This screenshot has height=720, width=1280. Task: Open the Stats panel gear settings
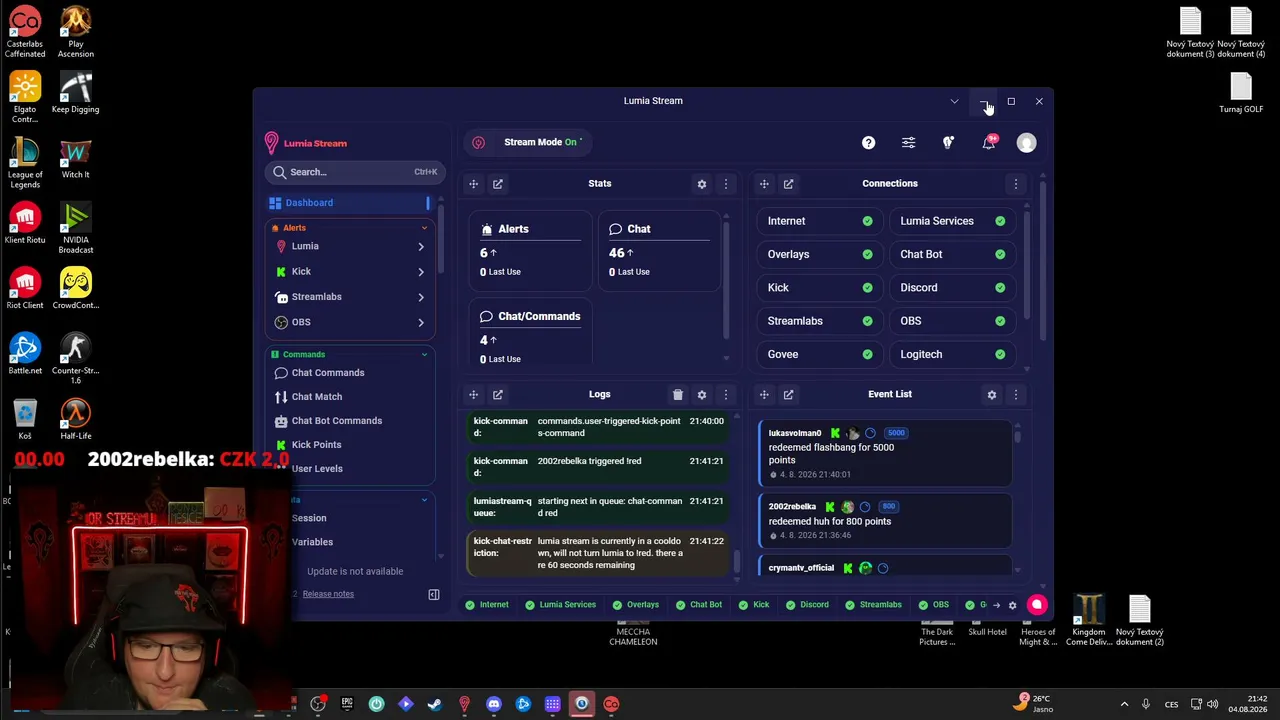click(701, 184)
